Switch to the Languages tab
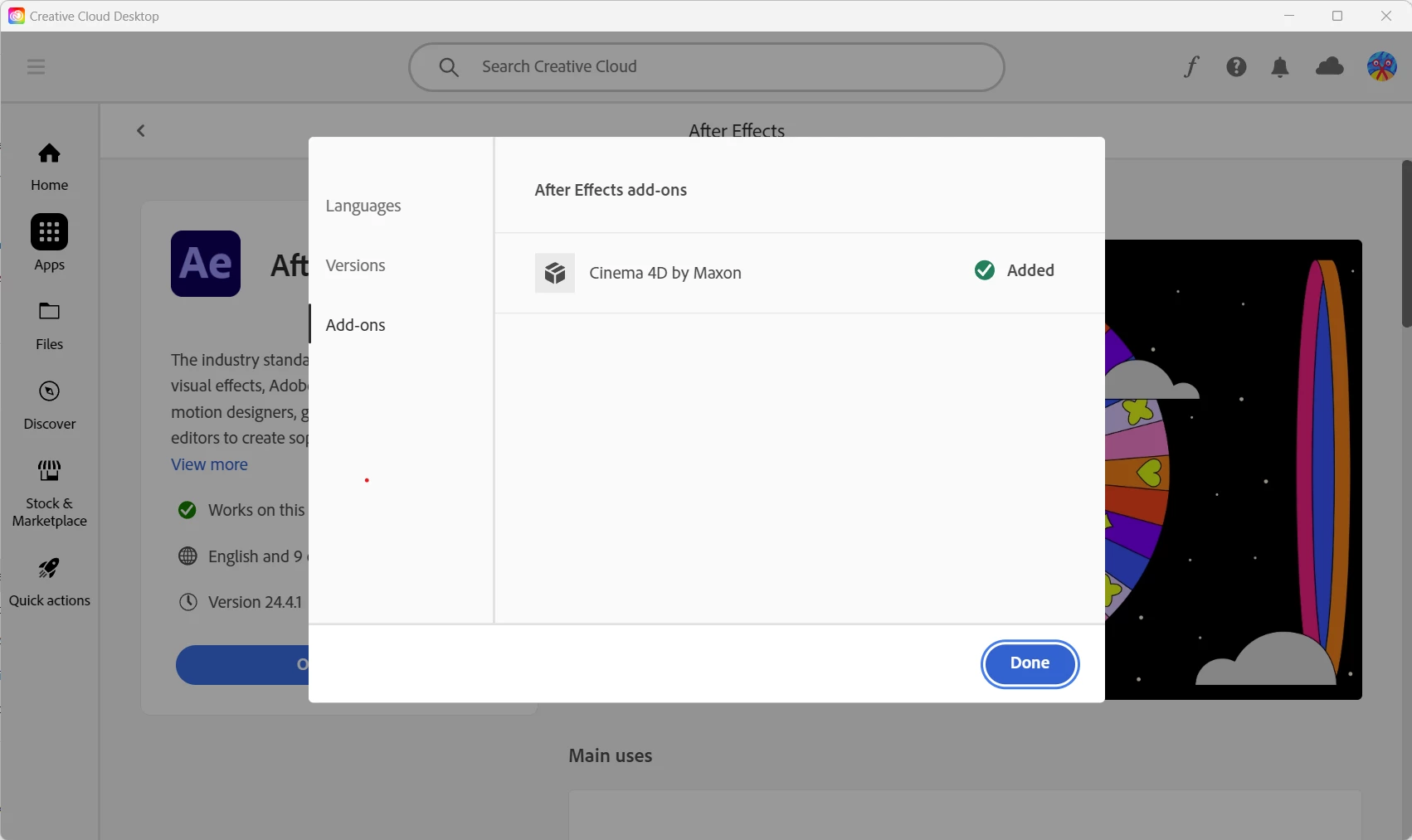The width and height of the screenshot is (1412, 840). pos(363,206)
